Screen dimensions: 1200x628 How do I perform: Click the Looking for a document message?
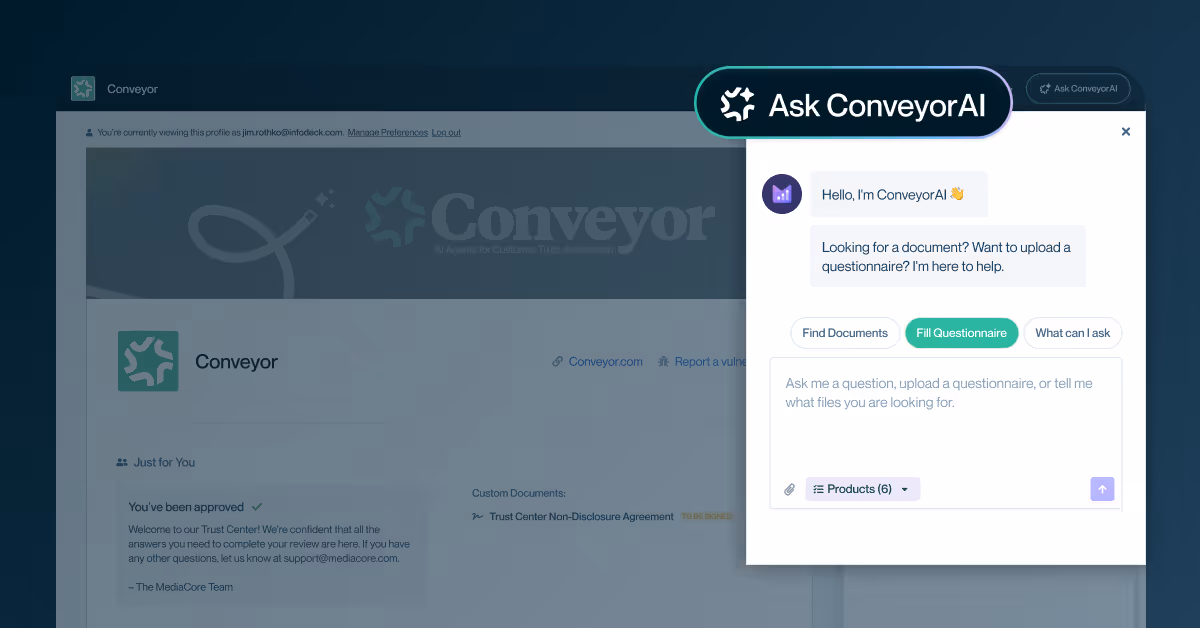[x=947, y=257]
